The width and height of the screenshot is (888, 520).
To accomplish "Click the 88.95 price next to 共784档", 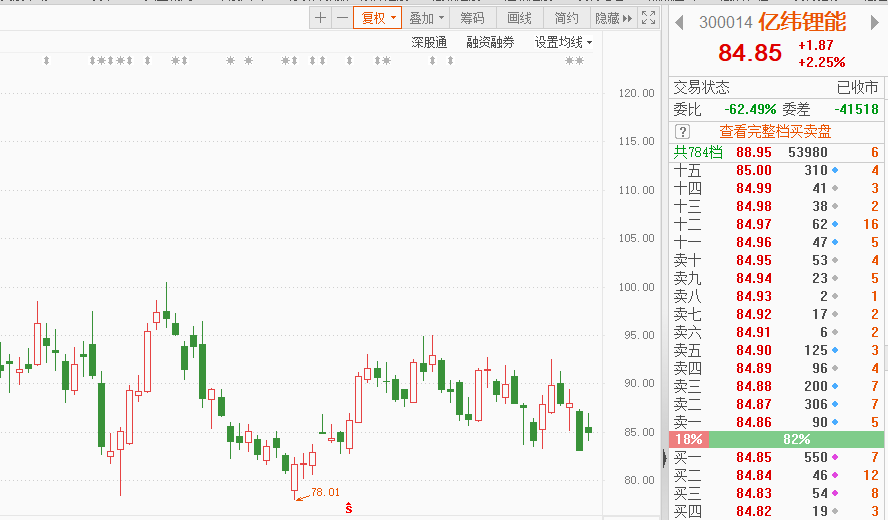I will (x=754, y=152).
